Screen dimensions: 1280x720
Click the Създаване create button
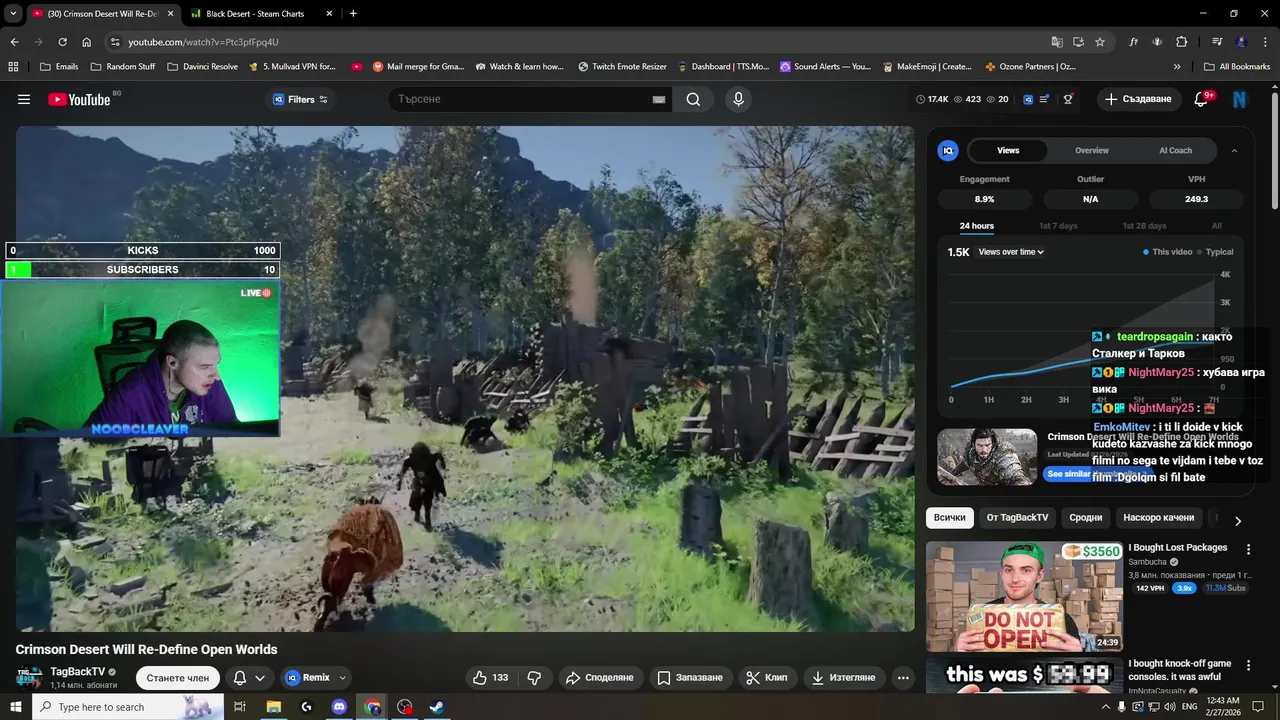pyautogui.click(x=1139, y=99)
